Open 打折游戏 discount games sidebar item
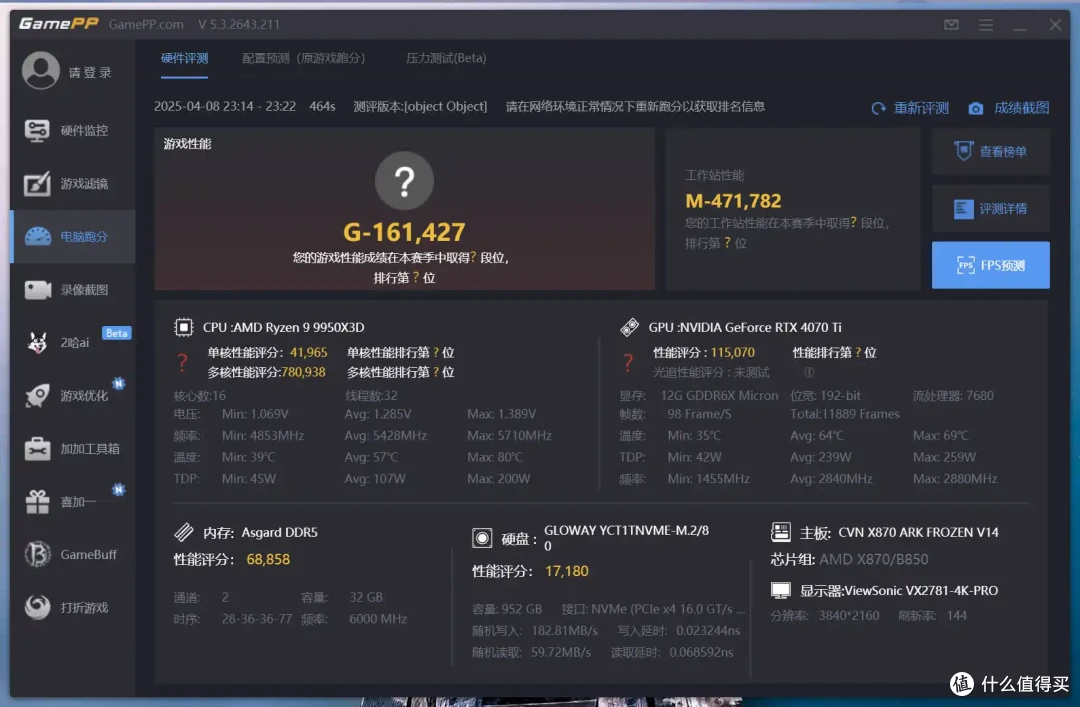 point(72,607)
